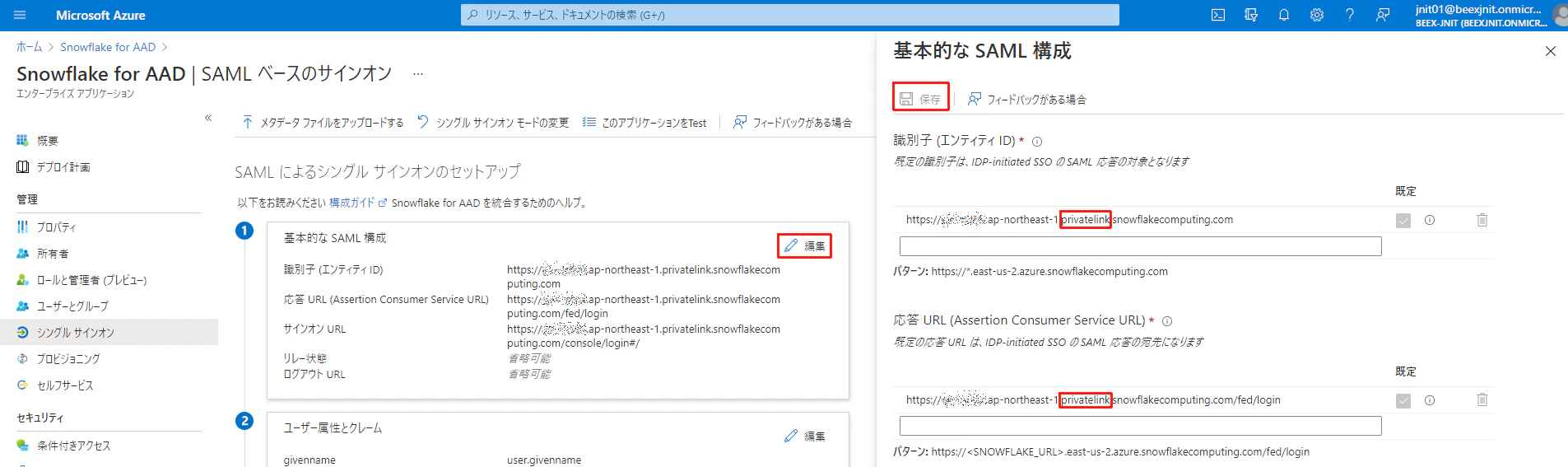Click the identifier URL ending in snowflakecomputing.com in the panel

[x=1069, y=220]
